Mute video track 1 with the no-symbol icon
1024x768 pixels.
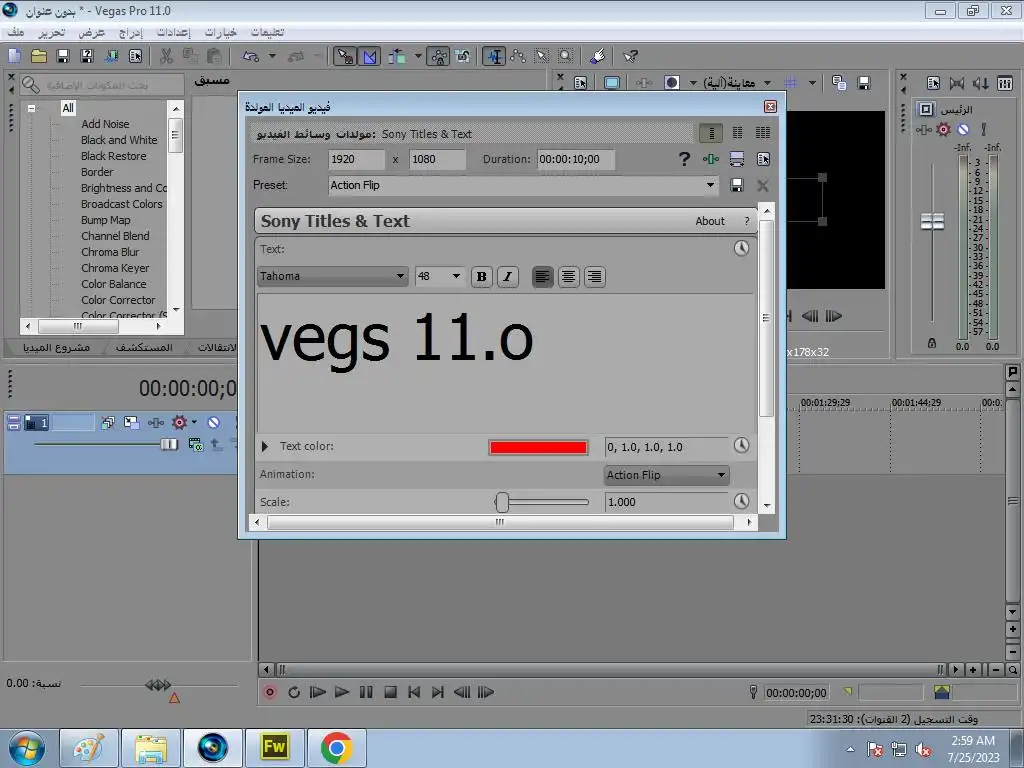[x=214, y=423]
